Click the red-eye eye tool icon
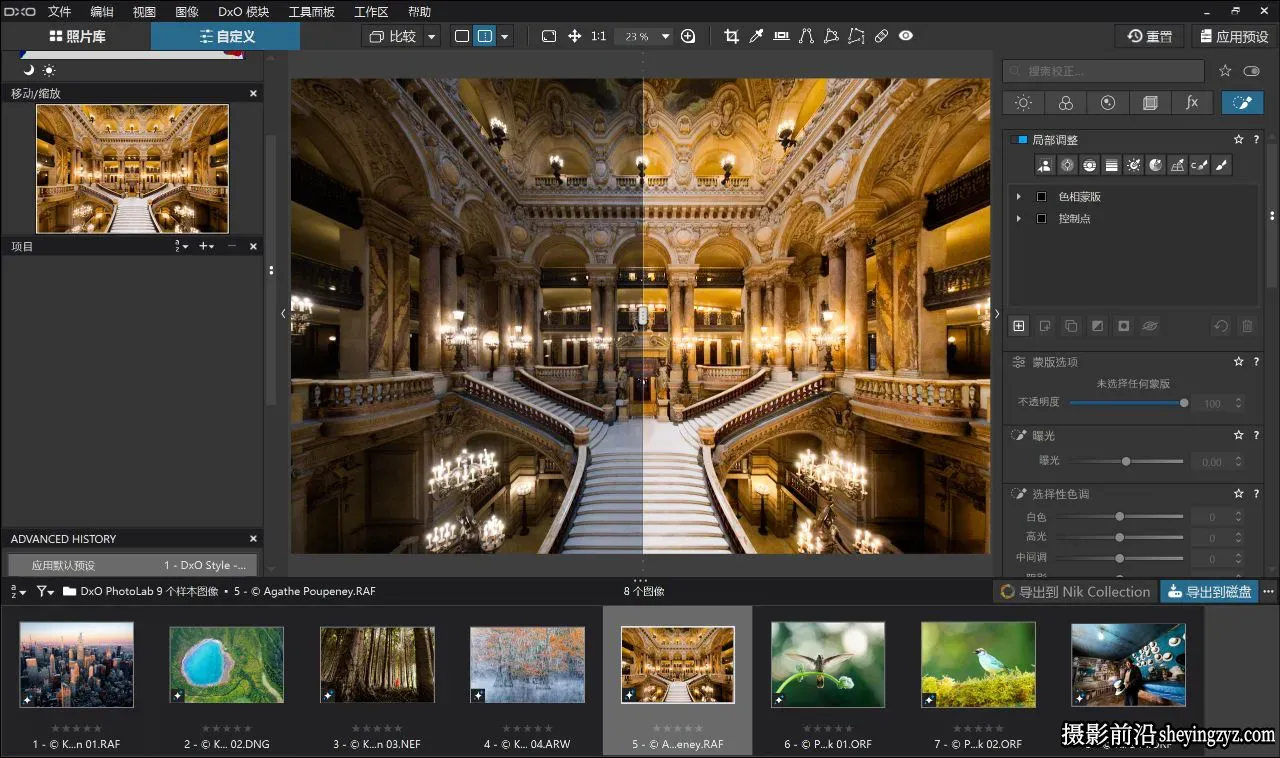This screenshot has width=1280, height=758. [x=906, y=36]
